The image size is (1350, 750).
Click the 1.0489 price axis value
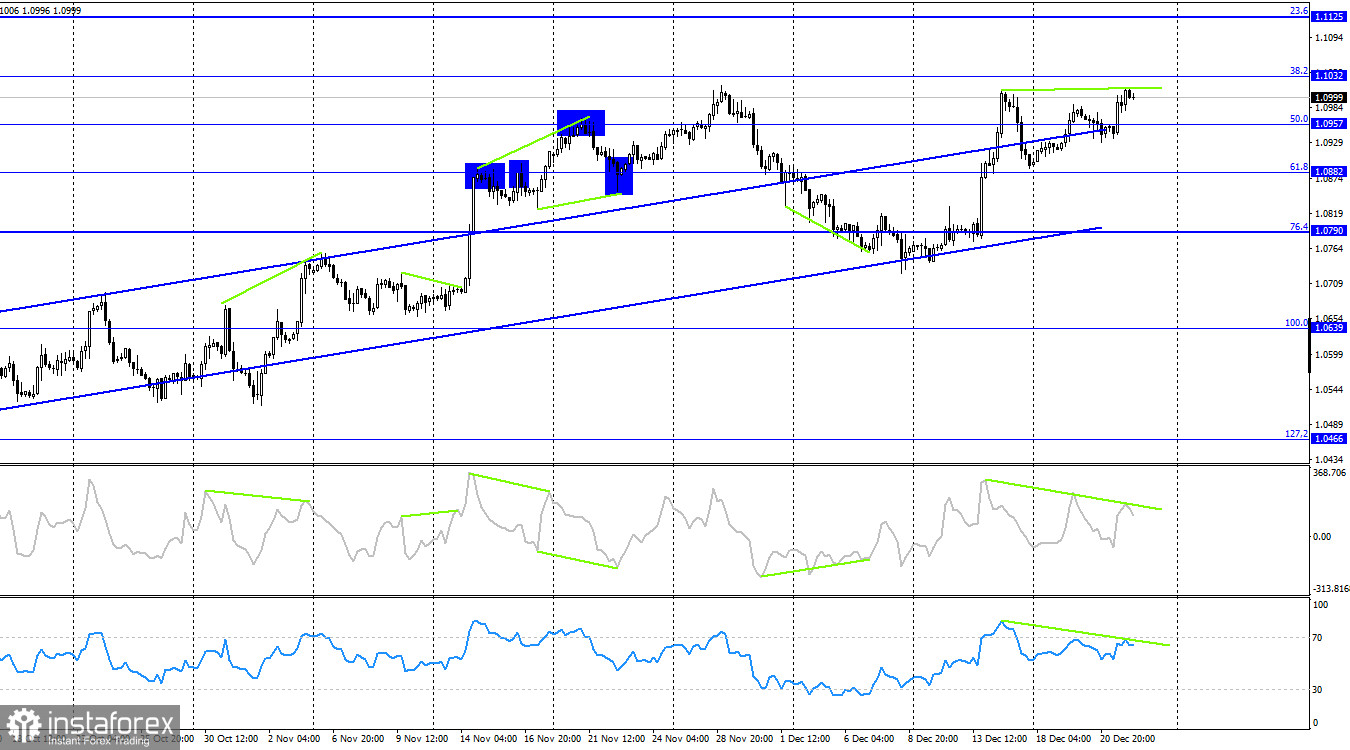[1331, 424]
